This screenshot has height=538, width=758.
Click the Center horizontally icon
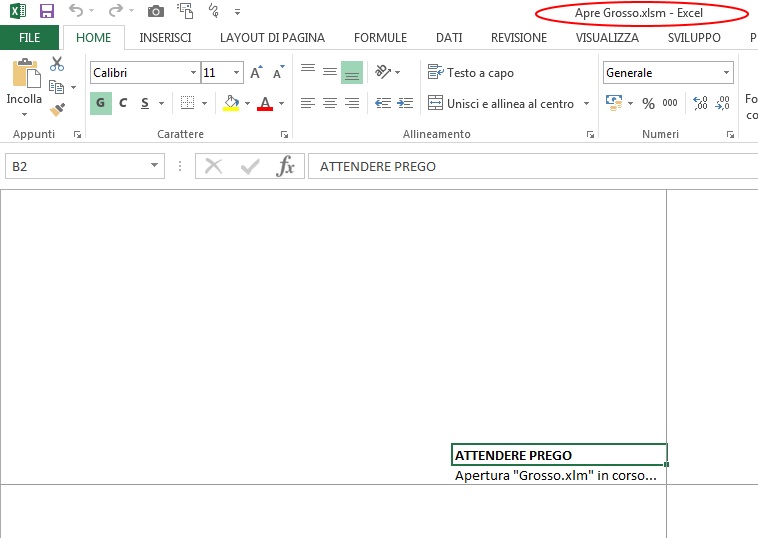[330, 103]
